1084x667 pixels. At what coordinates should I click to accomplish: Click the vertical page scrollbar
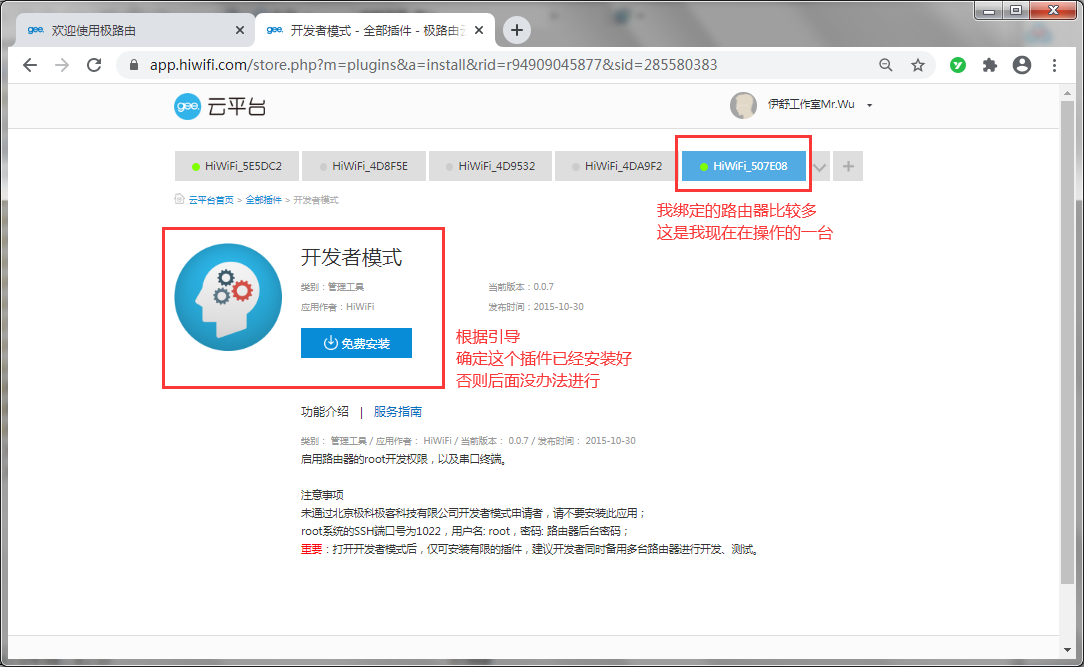point(1067,342)
